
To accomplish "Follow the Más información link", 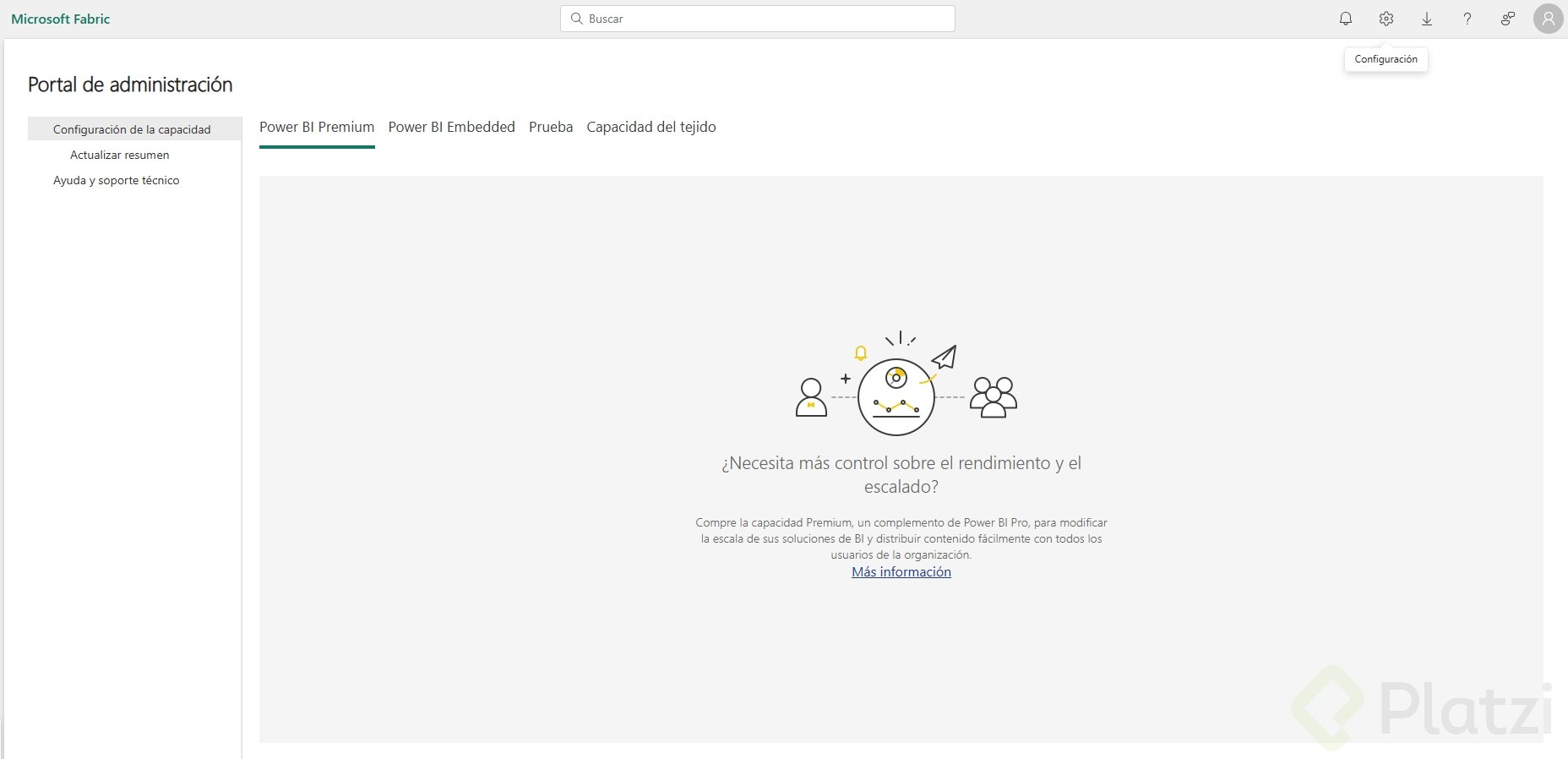I will click(x=901, y=572).
